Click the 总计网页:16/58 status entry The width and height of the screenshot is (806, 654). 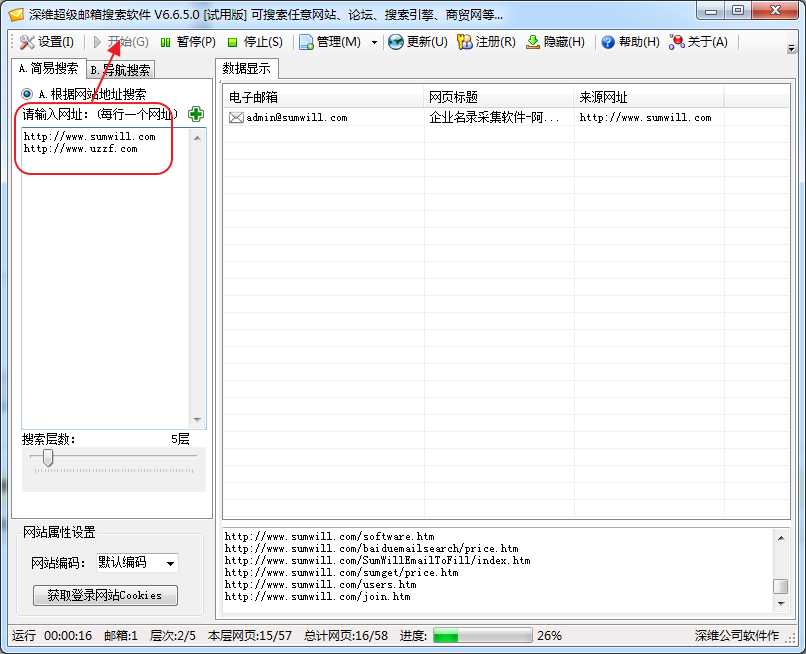[345, 635]
